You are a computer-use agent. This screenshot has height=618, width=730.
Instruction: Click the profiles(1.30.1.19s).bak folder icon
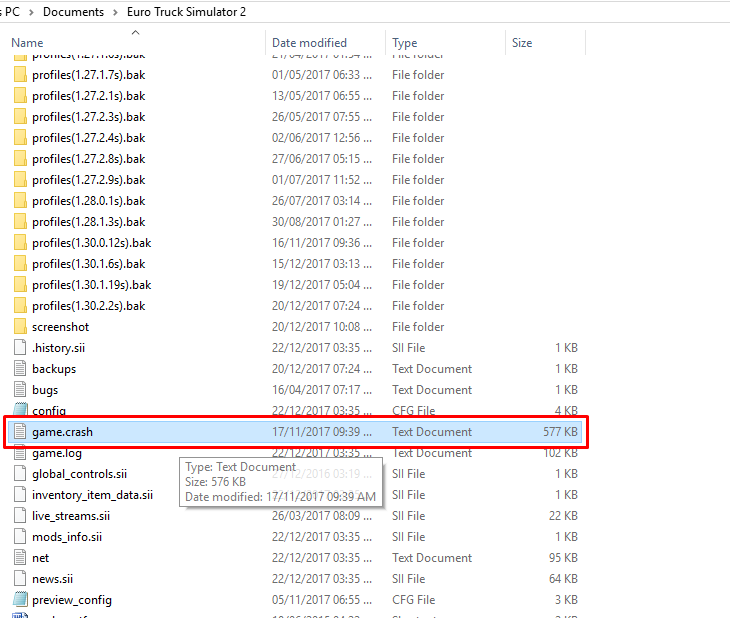(x=20, y=285)
